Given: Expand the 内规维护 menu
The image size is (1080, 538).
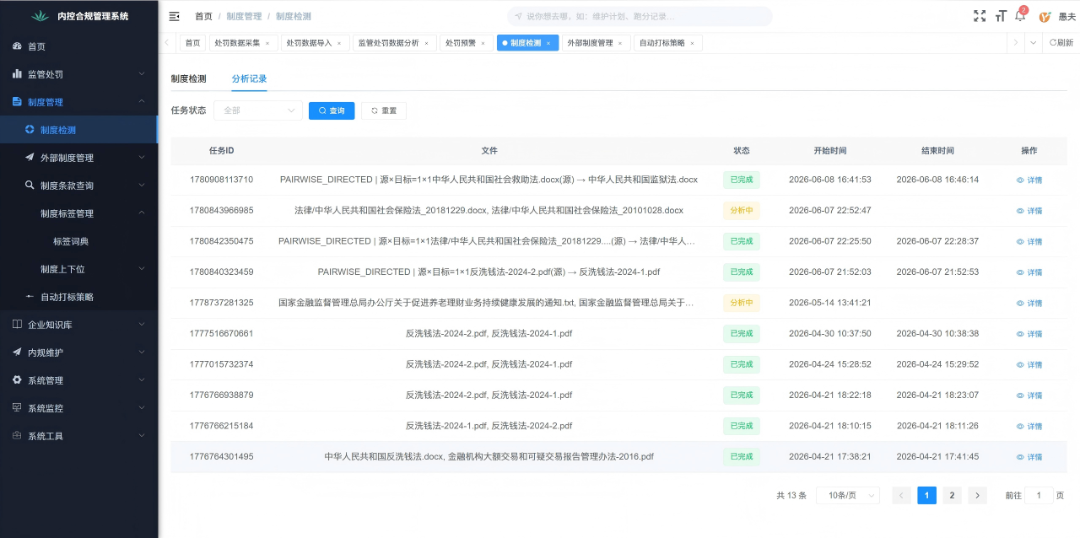Looking at the screenshot, I should tap(79, 353).
